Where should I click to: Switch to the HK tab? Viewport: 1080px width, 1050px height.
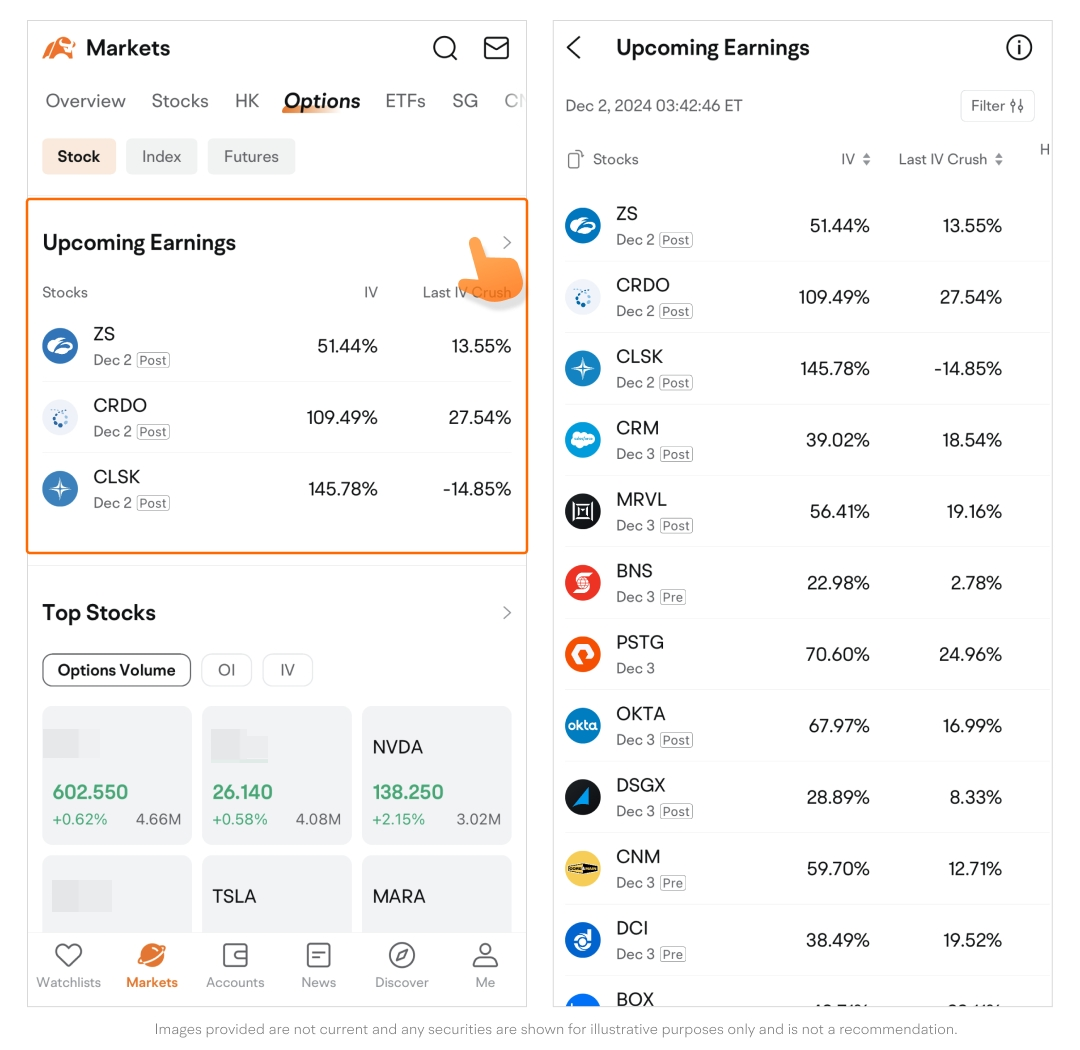[x=247, y=101]
